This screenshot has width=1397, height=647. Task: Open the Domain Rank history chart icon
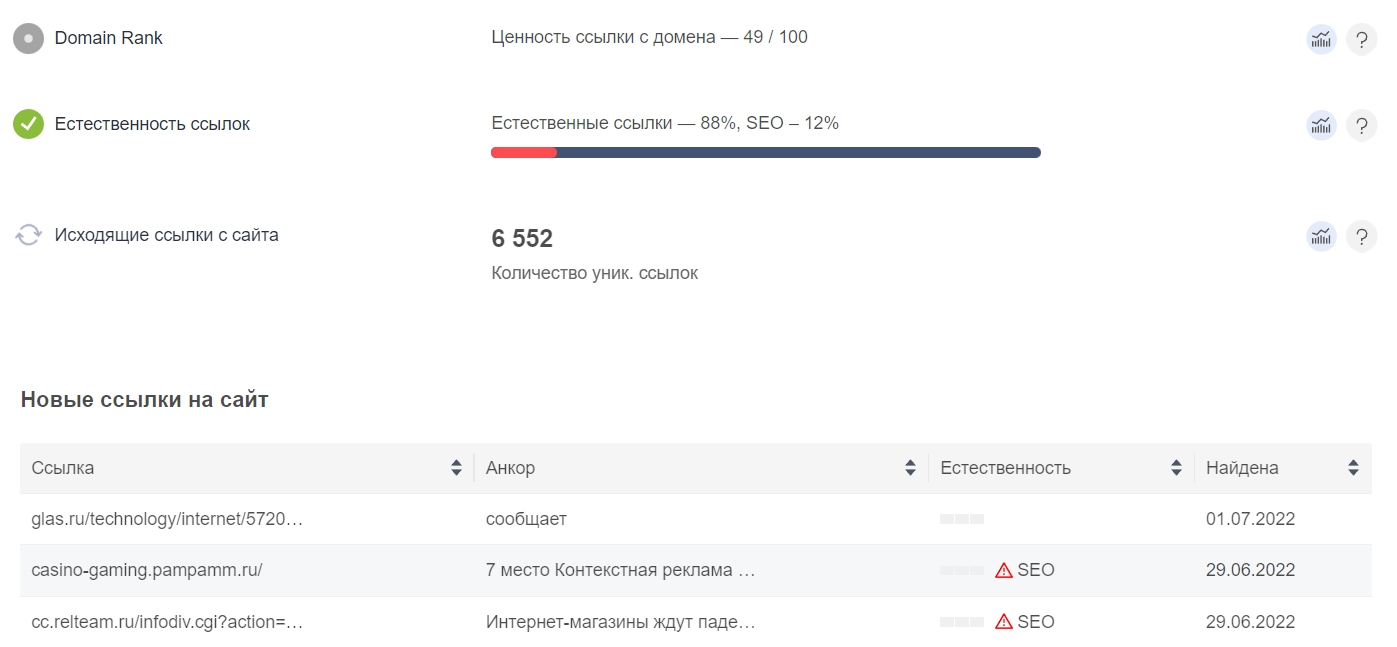point(1320,39)
